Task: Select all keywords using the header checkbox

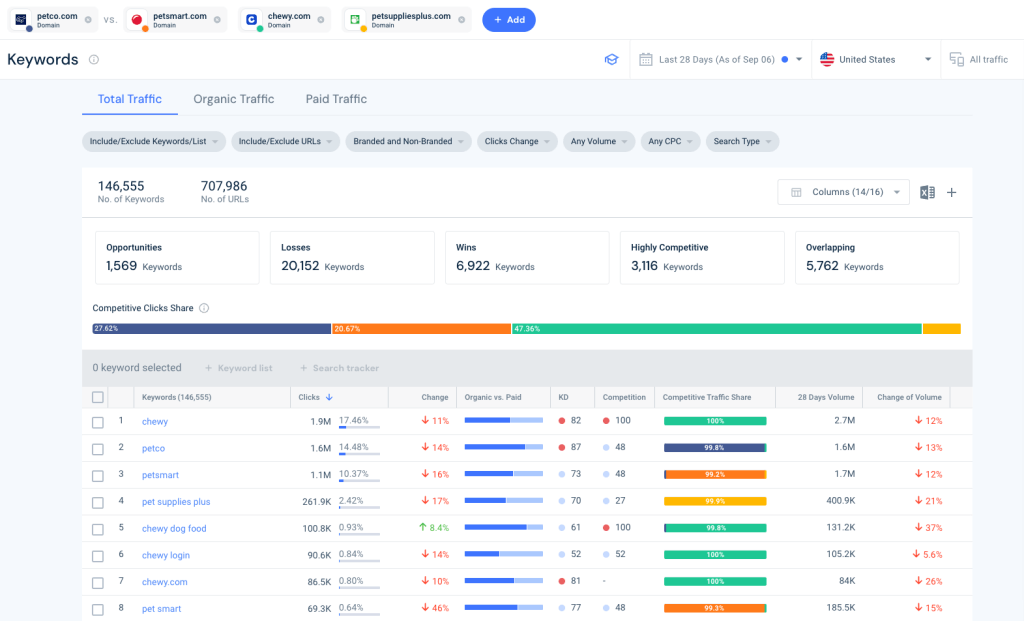Action: (x=97, y=396)
